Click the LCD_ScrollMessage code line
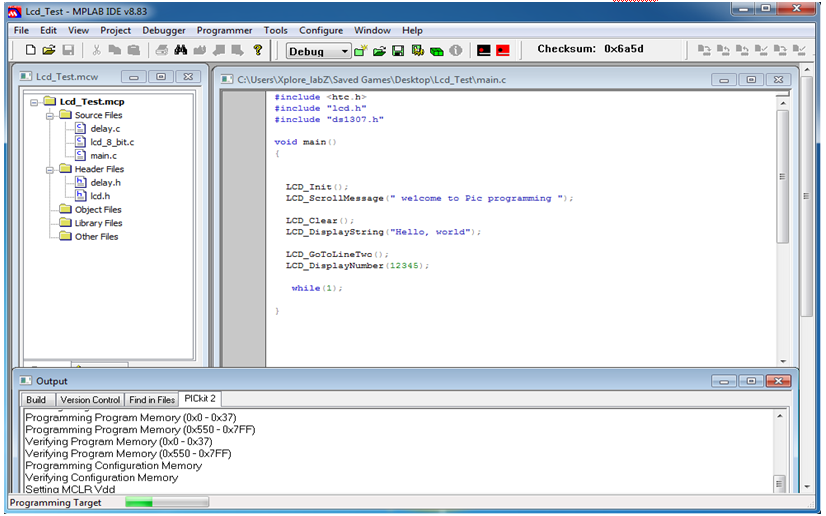 pos(429,199)
